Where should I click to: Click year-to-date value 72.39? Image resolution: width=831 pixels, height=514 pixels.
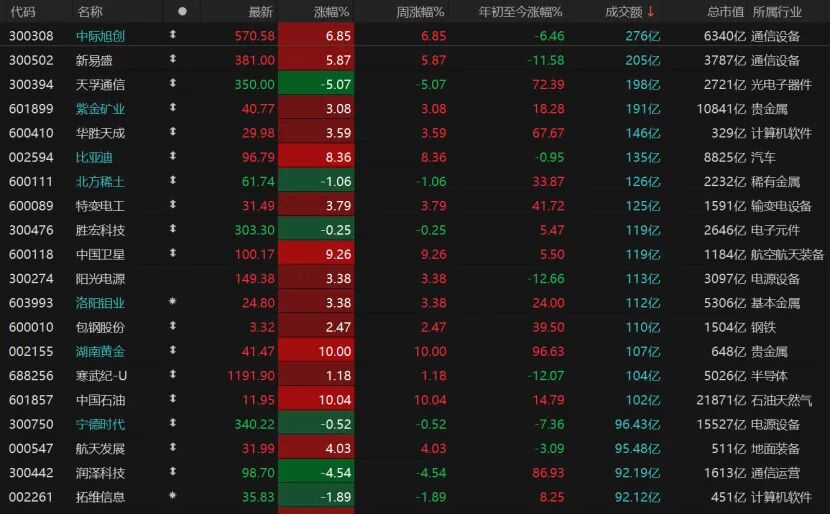[548, 85]
